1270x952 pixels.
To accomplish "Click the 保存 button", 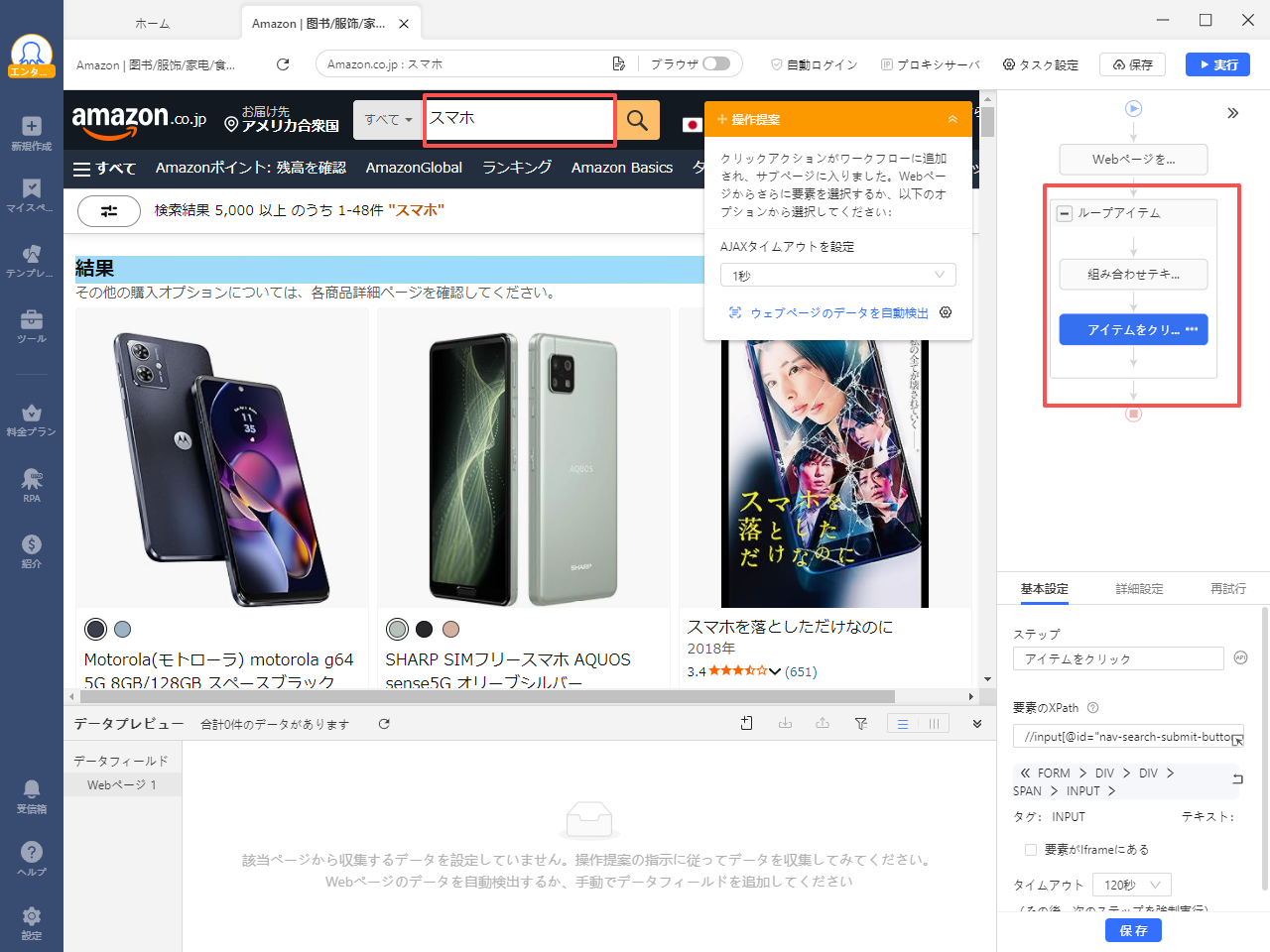I will tap(1133, 930).
